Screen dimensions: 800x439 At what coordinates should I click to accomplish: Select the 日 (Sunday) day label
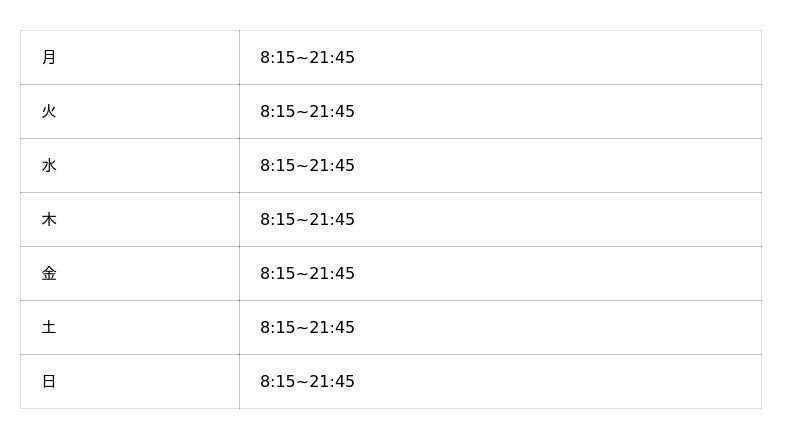point(49,382)
